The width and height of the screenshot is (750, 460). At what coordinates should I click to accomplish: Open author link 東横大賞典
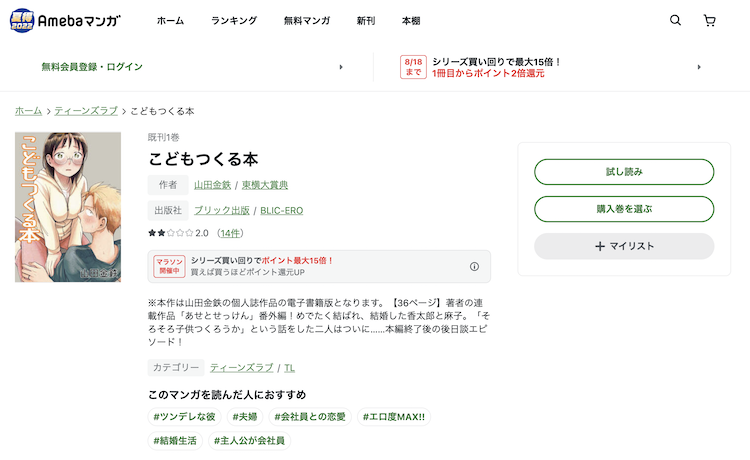(x=265, y=185)
